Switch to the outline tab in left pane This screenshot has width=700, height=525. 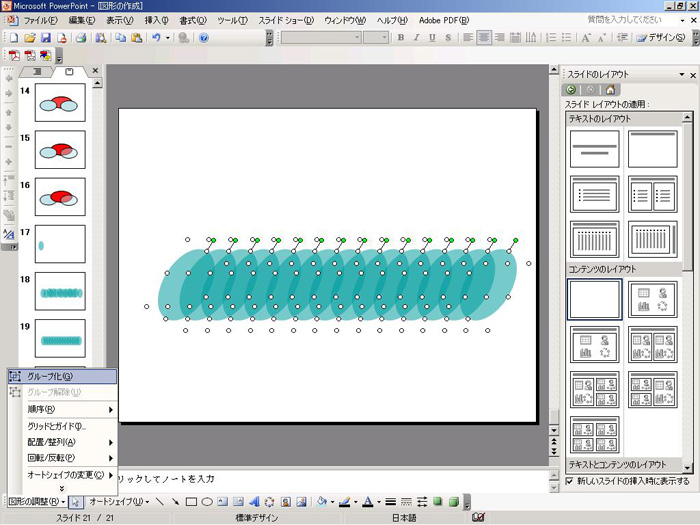37,71
